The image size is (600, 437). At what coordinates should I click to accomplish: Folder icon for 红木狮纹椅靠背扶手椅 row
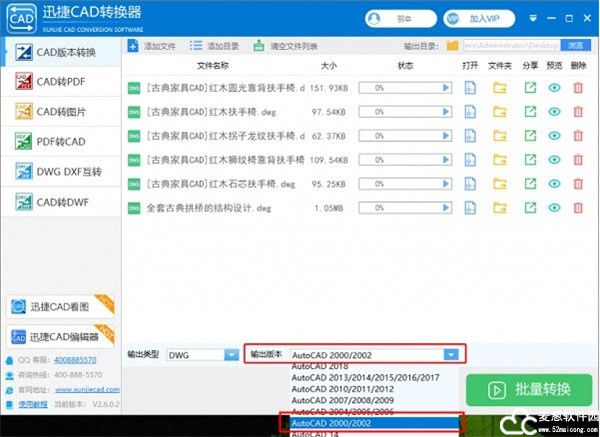[x=500, y=160]
